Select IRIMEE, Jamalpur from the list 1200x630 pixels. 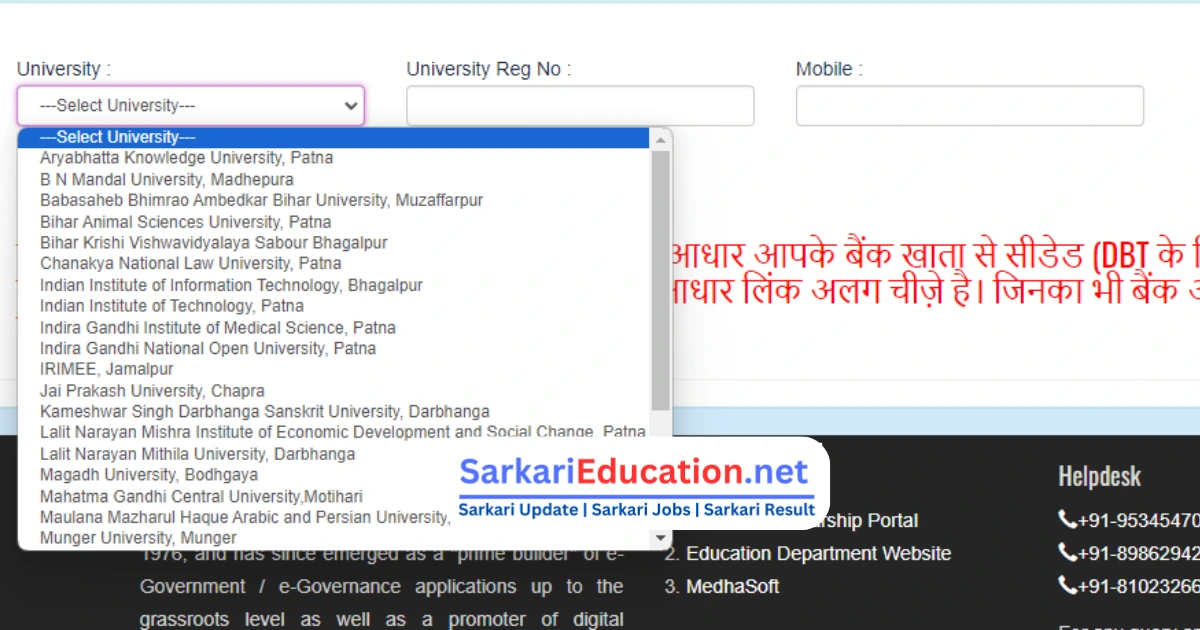[106, 370]
